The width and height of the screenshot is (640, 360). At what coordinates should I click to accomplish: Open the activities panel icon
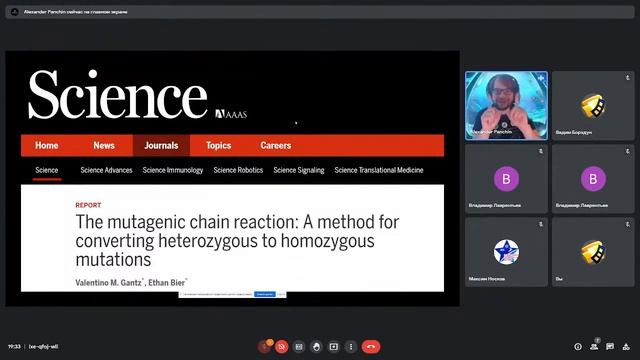tap(626, 347)
